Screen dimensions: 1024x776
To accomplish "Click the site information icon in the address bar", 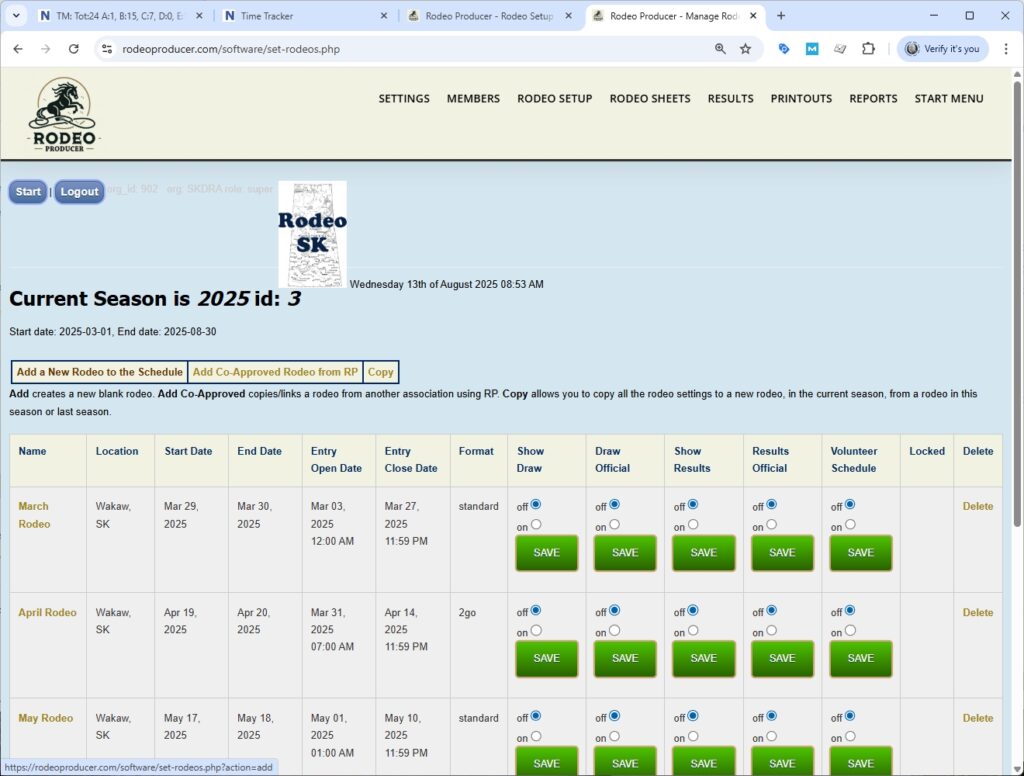I will pos(107,49).
